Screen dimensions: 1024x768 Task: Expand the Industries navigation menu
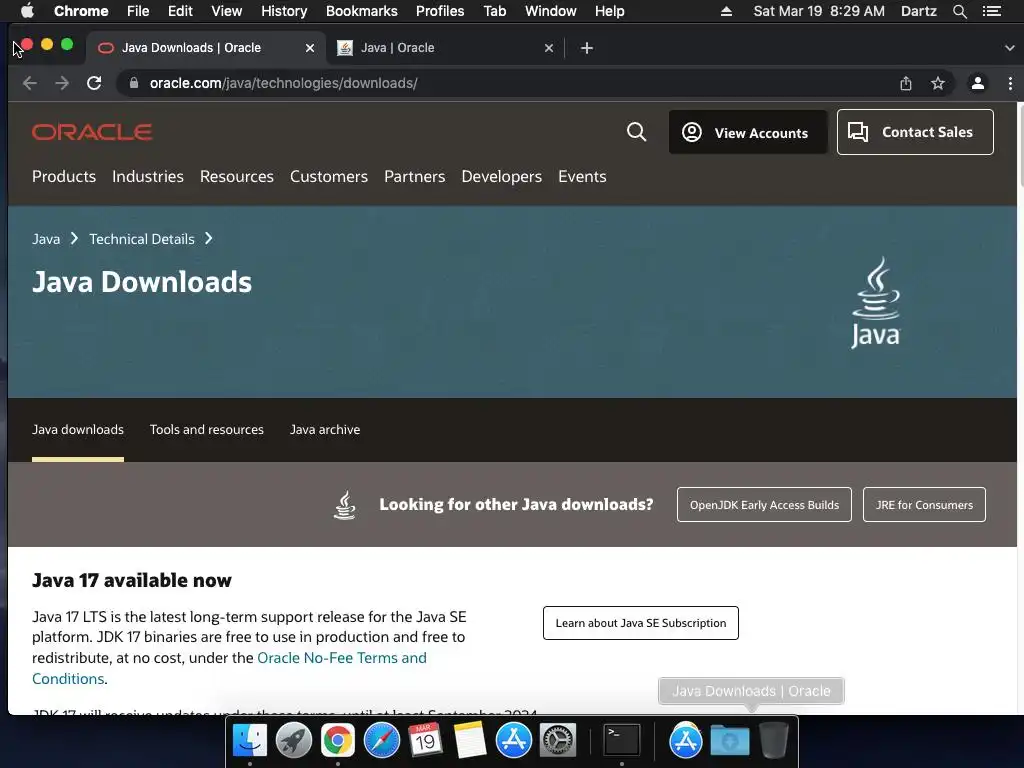[148, 176]
